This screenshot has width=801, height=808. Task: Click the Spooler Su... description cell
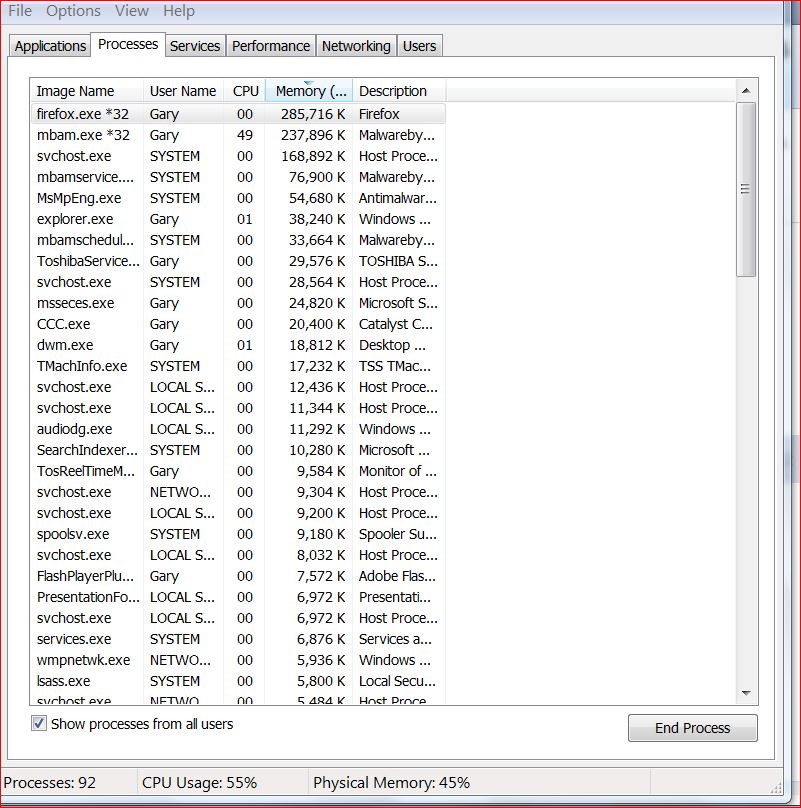click(x=397, y=534)
